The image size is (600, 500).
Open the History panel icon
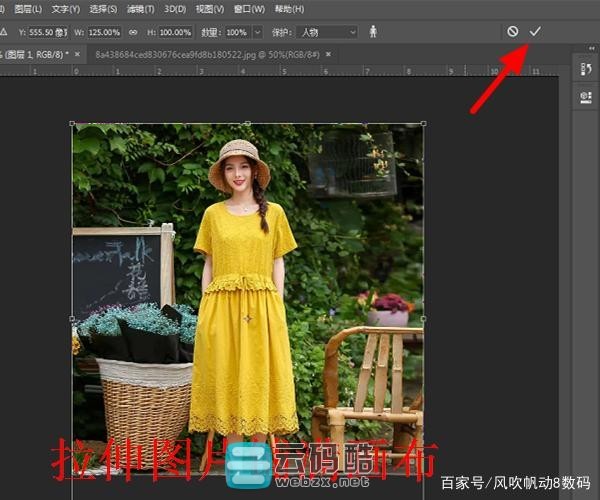[x=585, y=68]
